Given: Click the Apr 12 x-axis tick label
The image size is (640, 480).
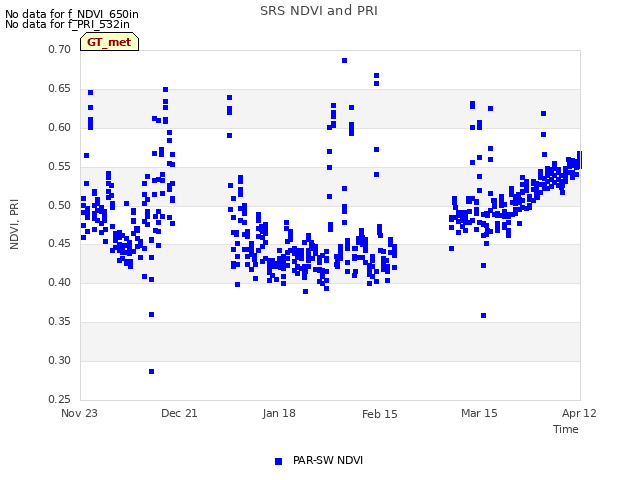Looking at the screenshot, I should click(579, 413).
